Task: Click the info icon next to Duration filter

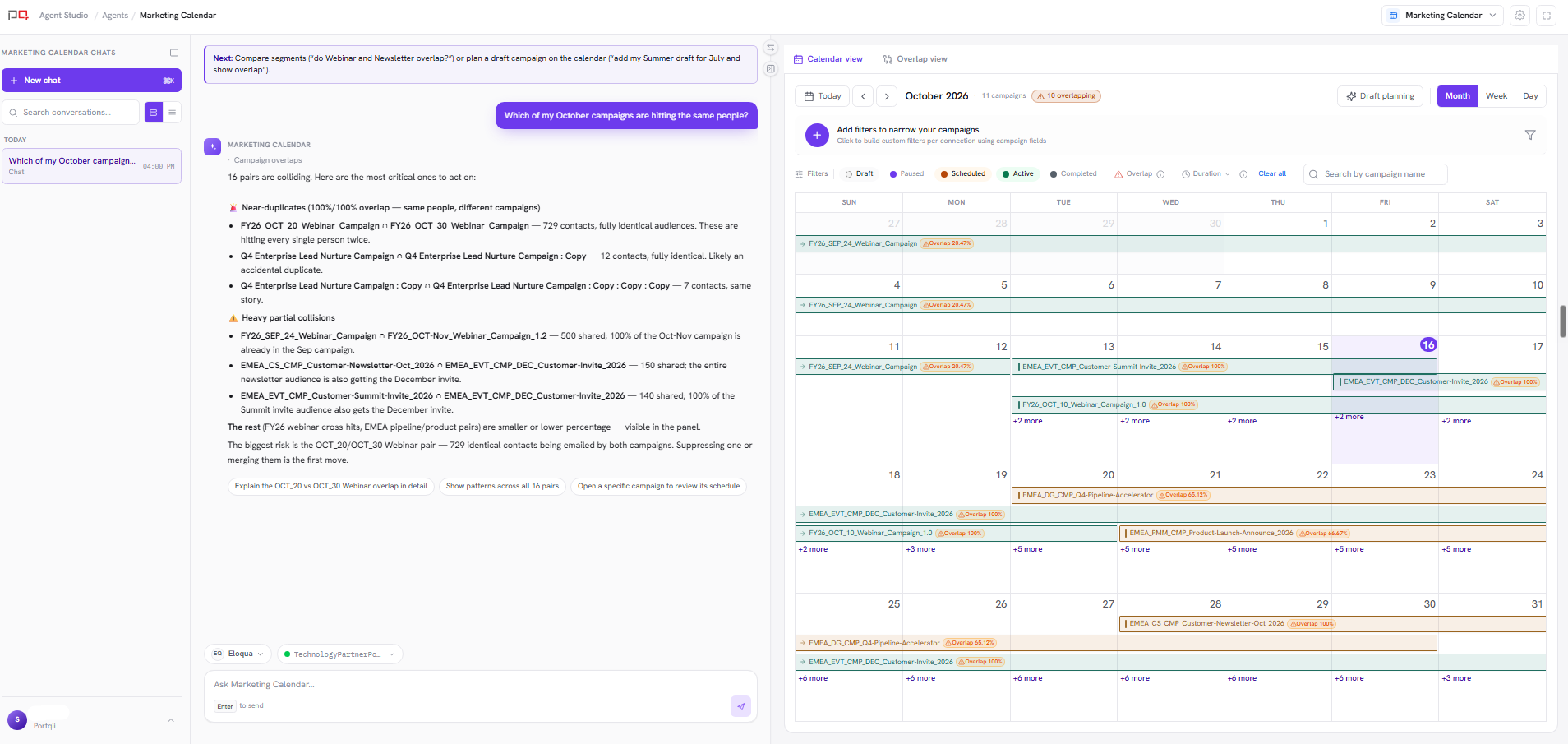Action: 1243,174
